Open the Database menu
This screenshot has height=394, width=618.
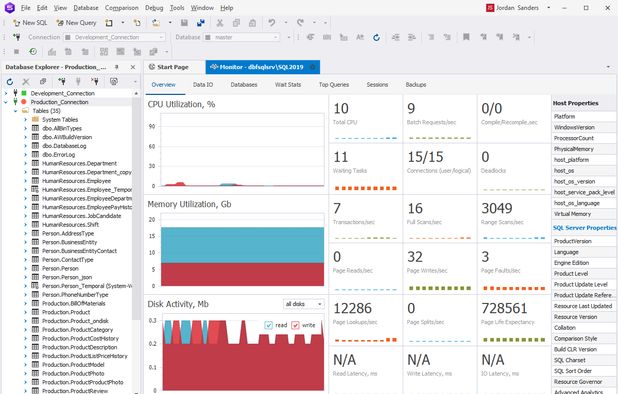tap(86, 8)
